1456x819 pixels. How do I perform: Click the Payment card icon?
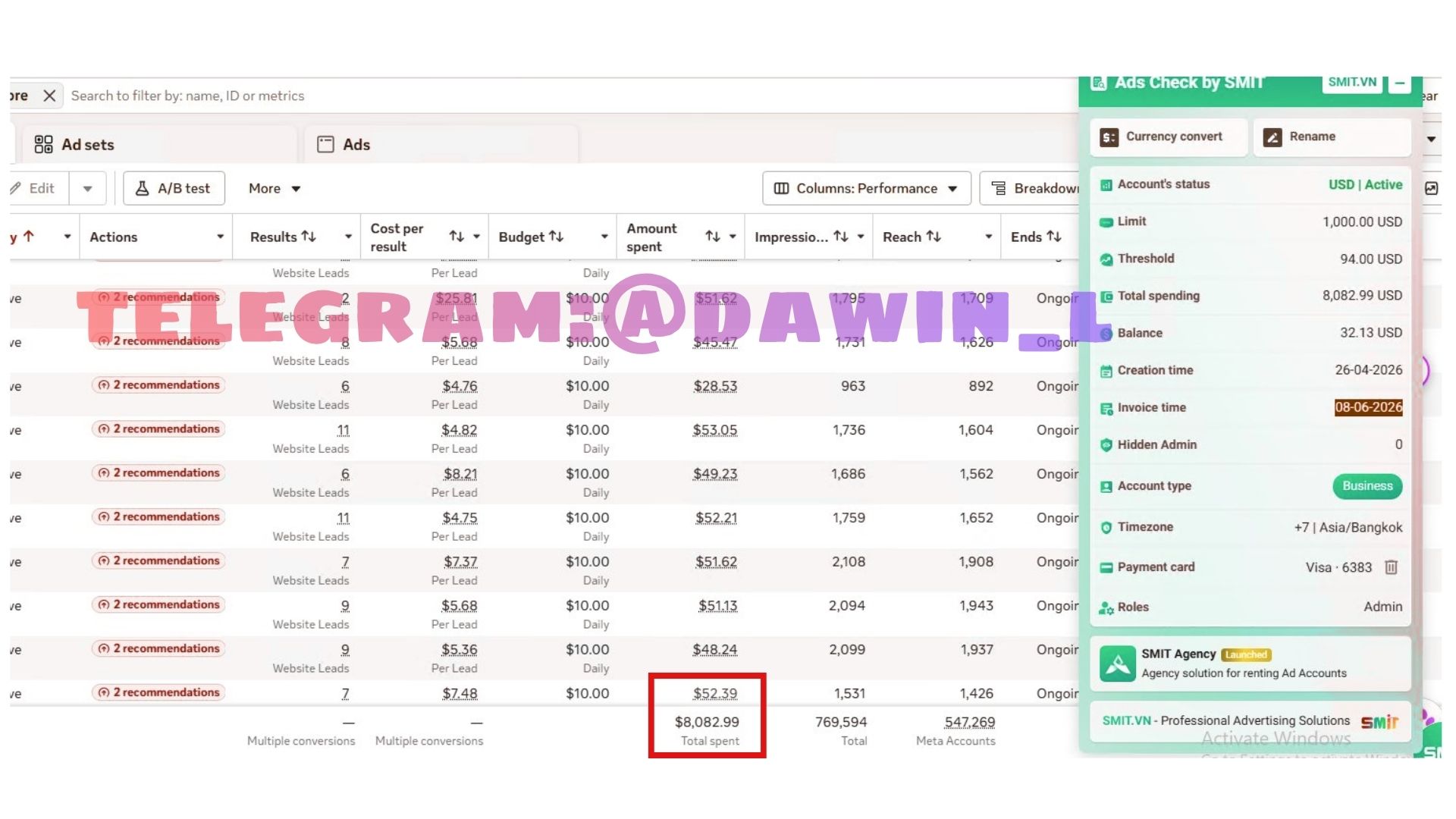(1106, 567)
